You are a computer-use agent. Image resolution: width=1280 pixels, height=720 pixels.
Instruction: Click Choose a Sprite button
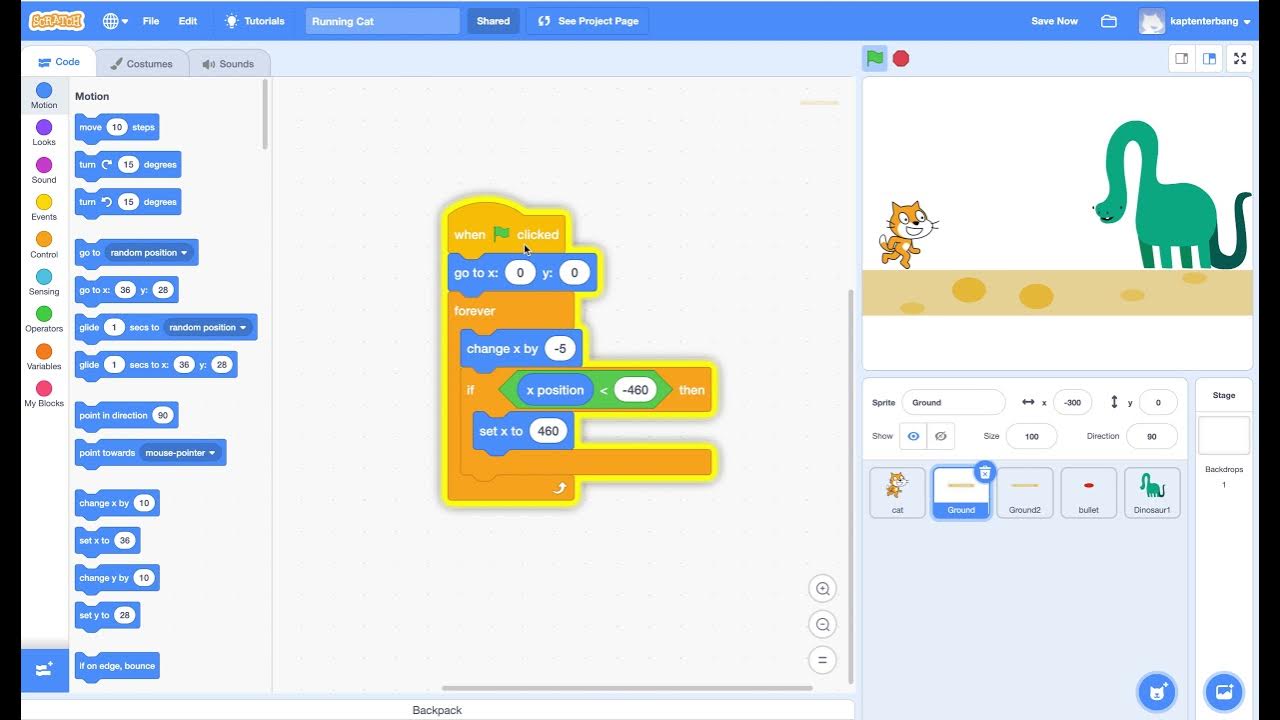click(1157, 691)
